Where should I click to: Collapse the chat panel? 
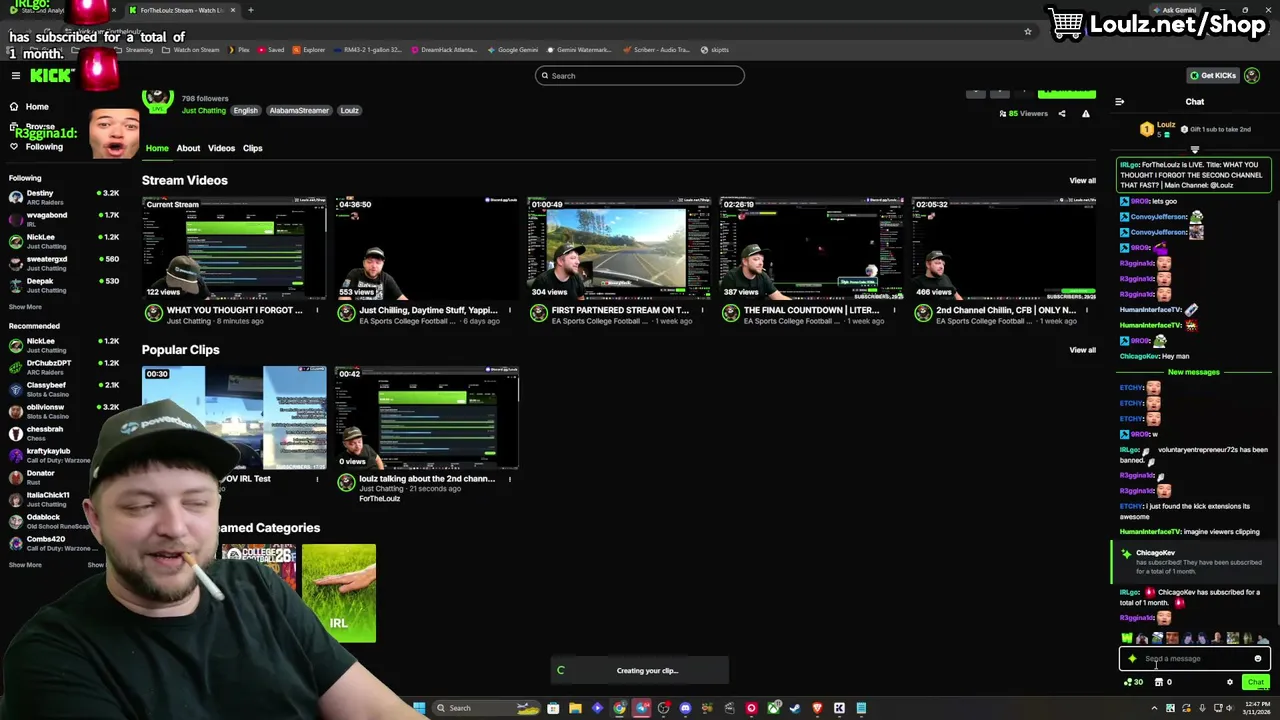tap(1119, 102)
